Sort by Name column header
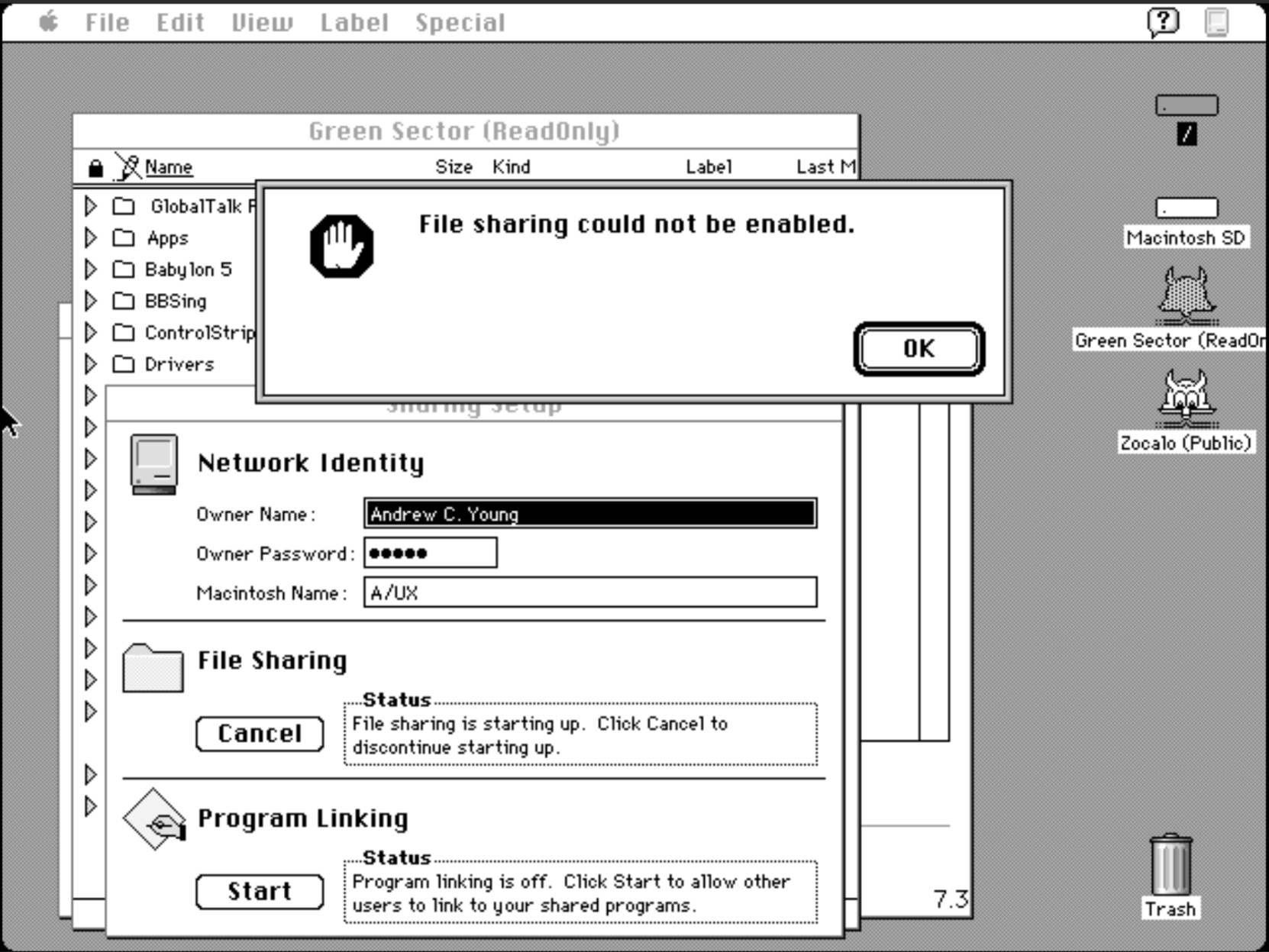Screen dimensions: 1269x952 pos(169,166)
